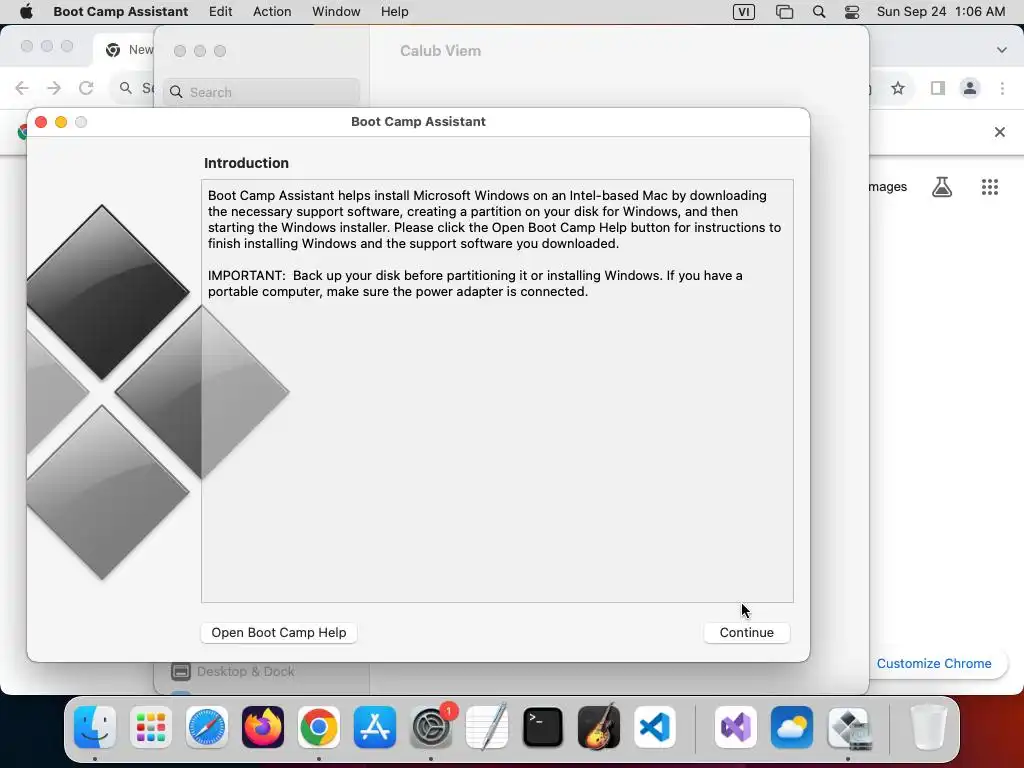Open the Edit menu
This screenshot has height=768, width=1024.
click(x=221, y=12)
